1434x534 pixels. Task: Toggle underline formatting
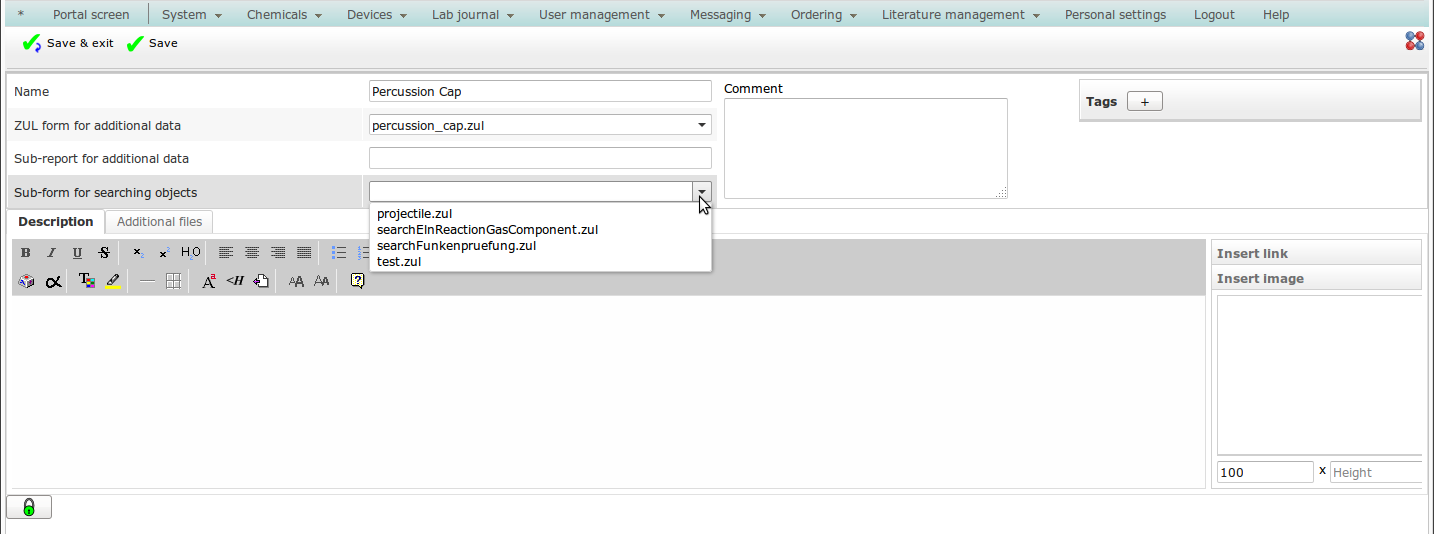(x=78, y=253)
